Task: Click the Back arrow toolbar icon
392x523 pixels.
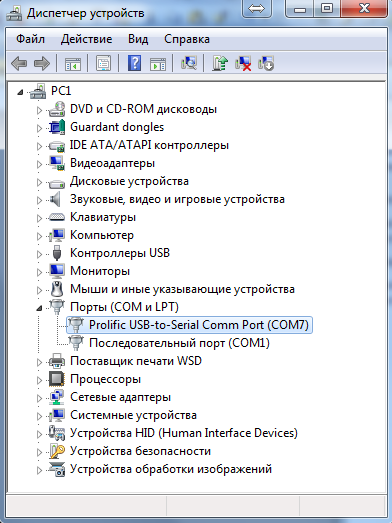Action: coord(19,63)
